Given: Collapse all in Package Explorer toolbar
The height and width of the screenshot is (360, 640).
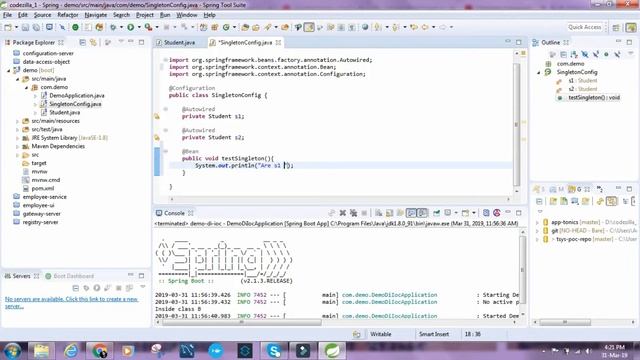Looking at the screenshot, I should [x=82, y=42].
